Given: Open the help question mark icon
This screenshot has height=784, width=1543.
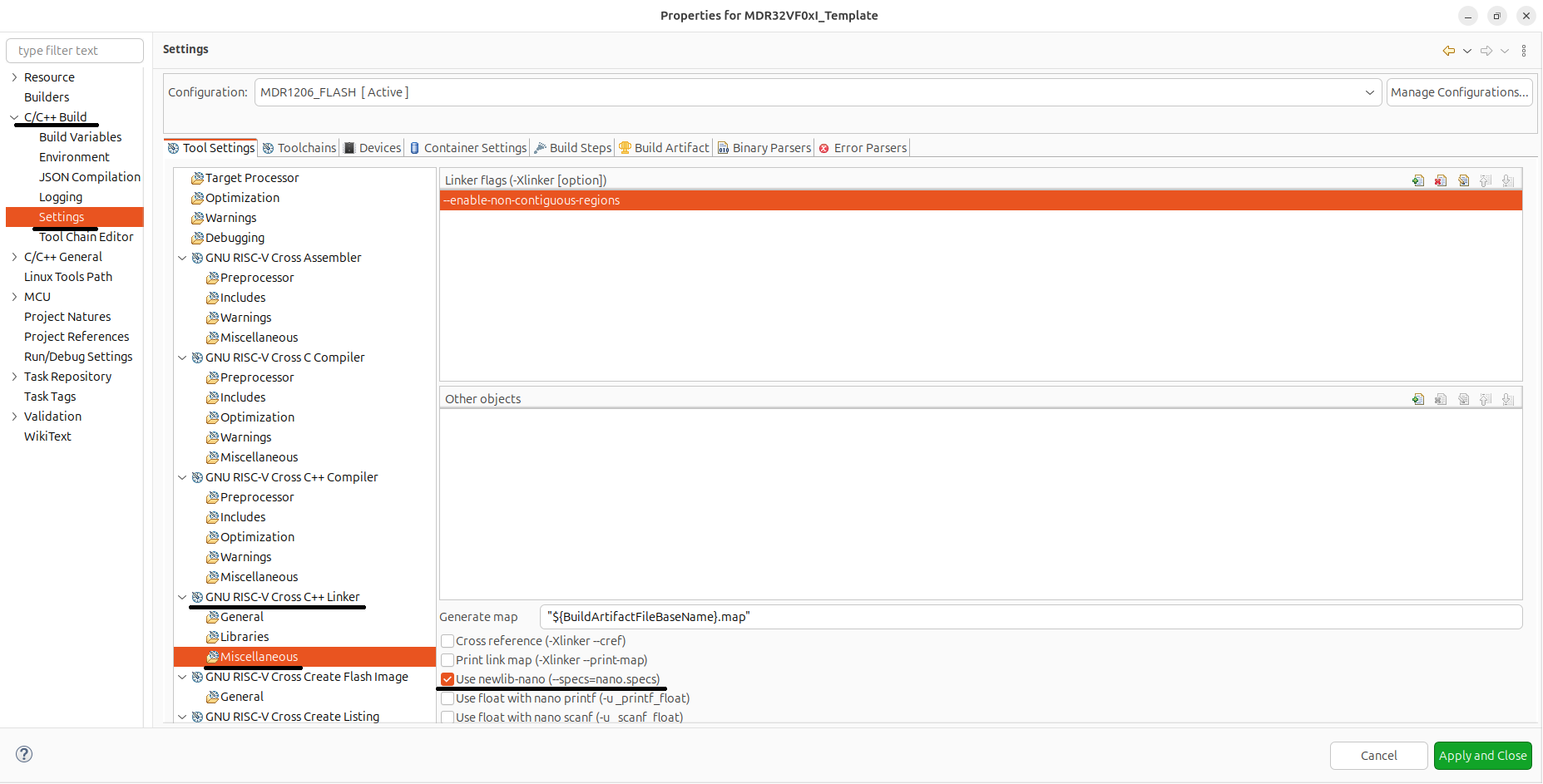Looking at the screenshot, I should click(24, 754).
